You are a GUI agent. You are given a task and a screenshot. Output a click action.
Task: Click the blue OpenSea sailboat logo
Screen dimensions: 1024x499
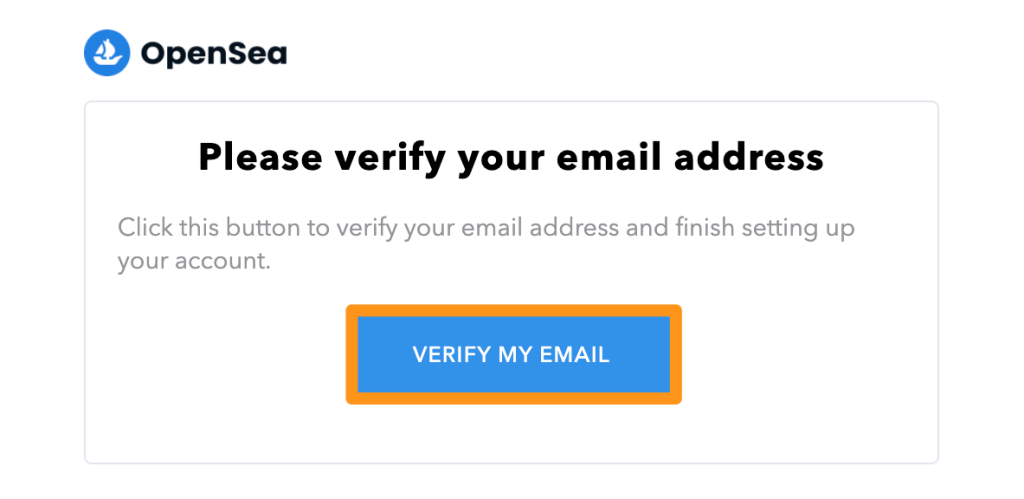pyautogui.click(x=107, y=54)
